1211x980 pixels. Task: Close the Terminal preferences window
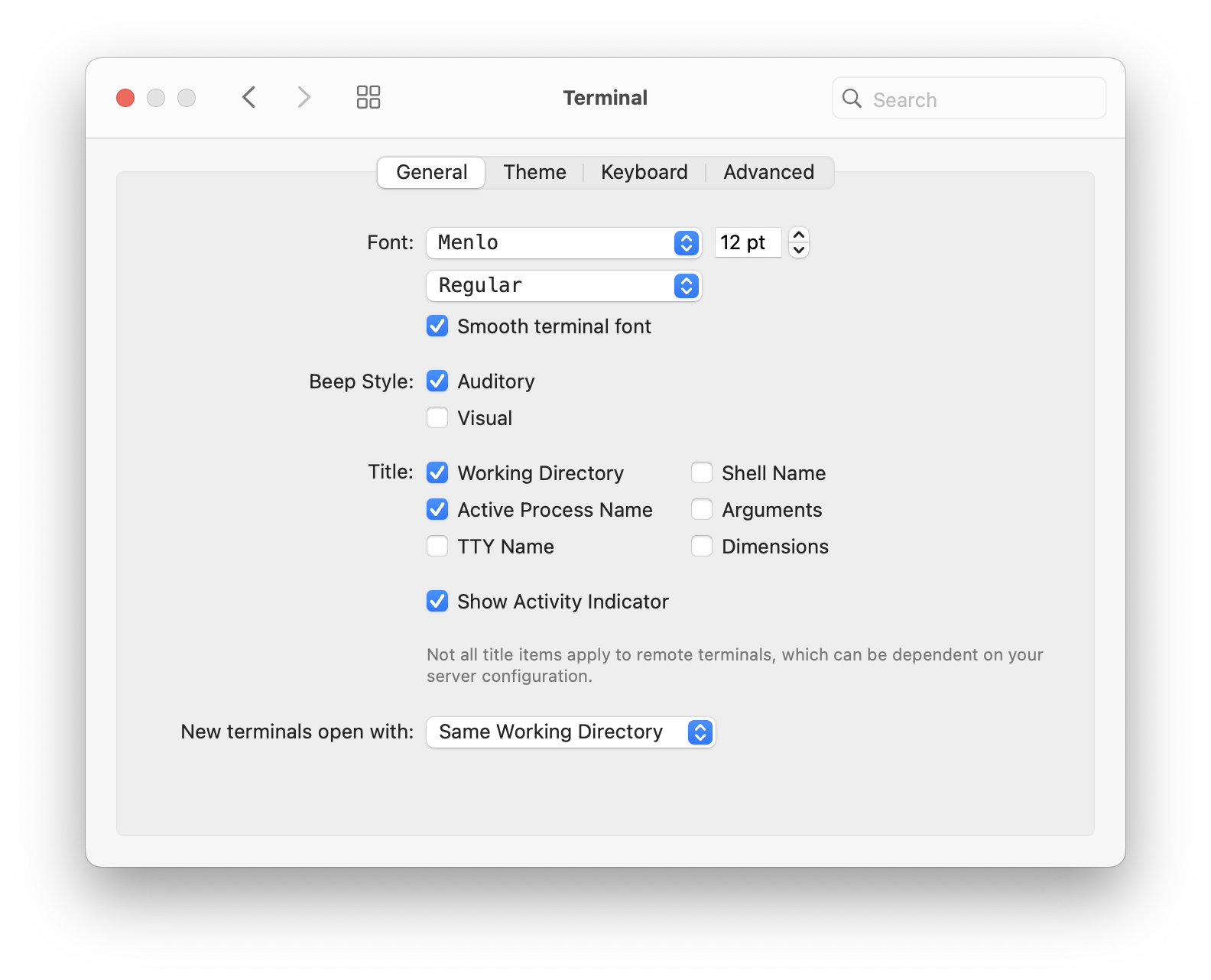pyautogui.click(x=125, y=98)
